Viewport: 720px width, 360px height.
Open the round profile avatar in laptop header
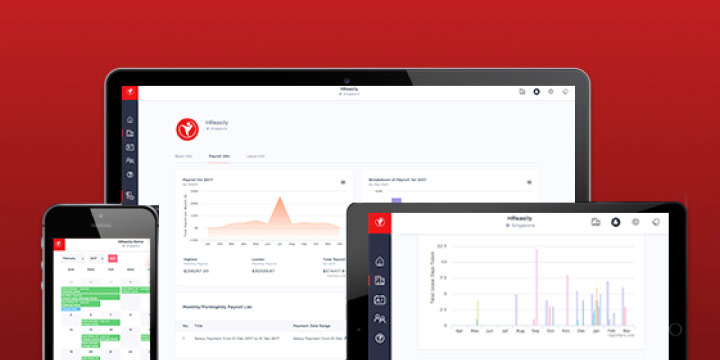pos(536,92)
